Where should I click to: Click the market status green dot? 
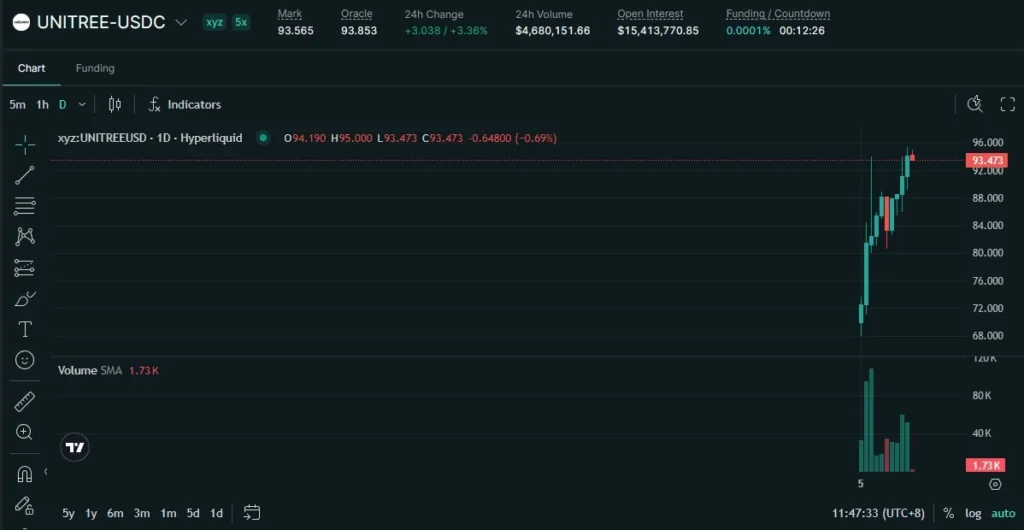(x=263, y=138)
